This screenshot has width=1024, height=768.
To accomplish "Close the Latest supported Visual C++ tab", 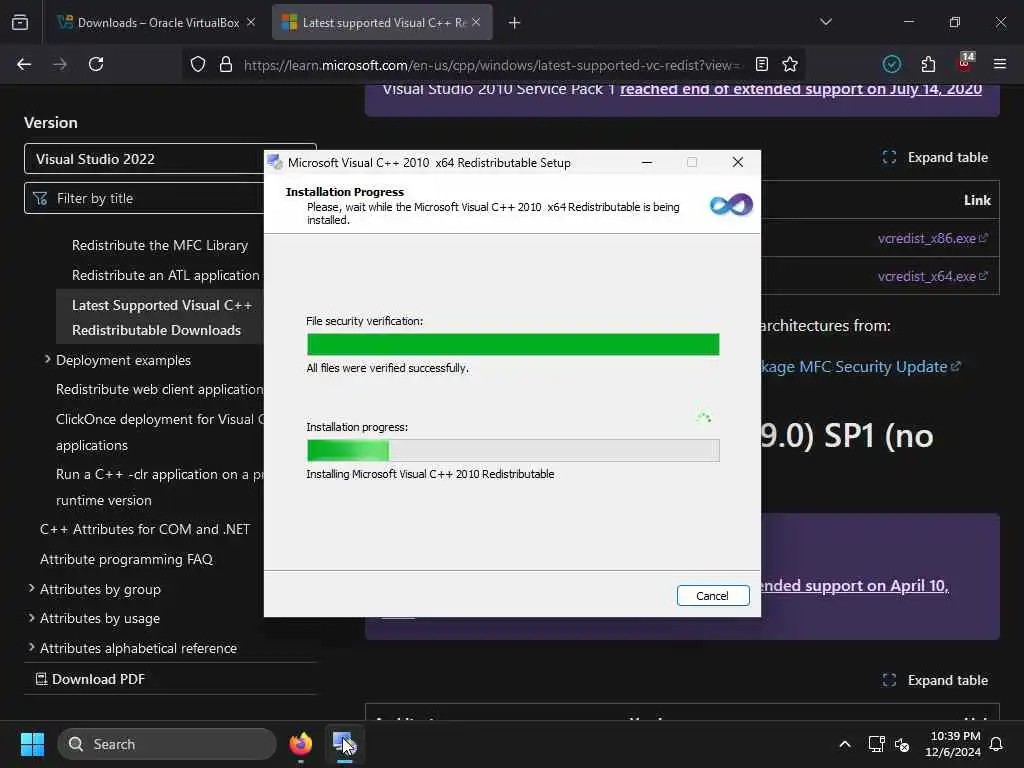I will coord(476,22).
